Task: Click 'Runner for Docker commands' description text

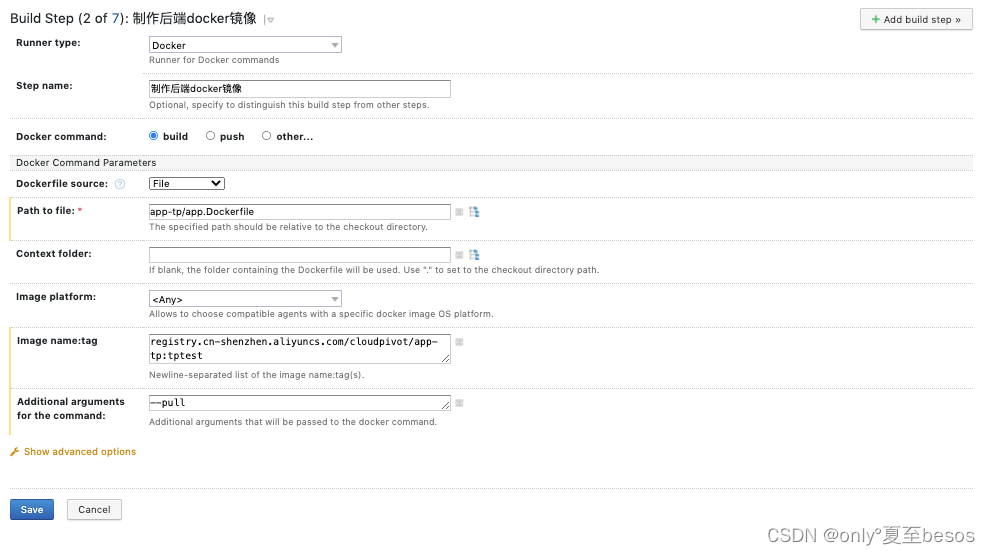Action: point(214,60)
